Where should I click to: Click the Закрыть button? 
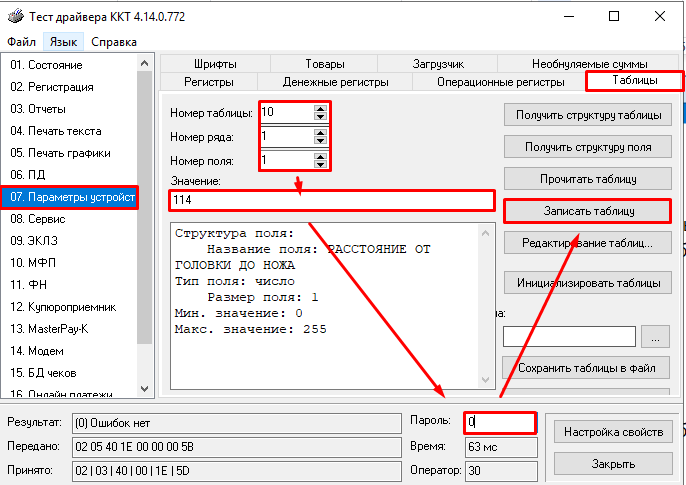click(x=612, y=464)
